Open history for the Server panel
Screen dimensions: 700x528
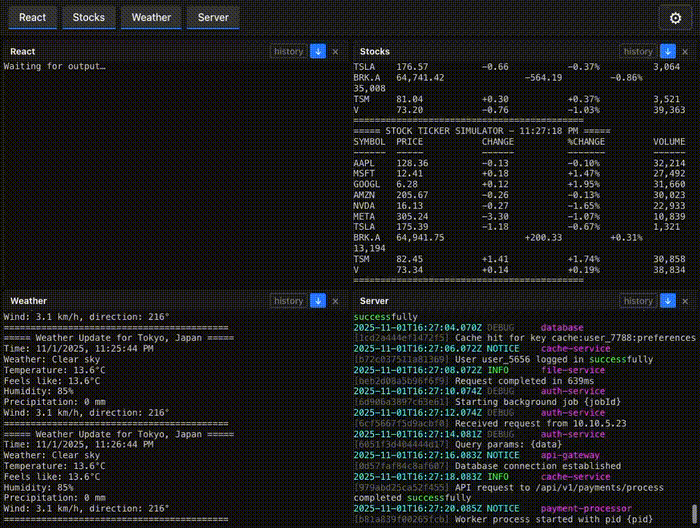tap(638, 301)
